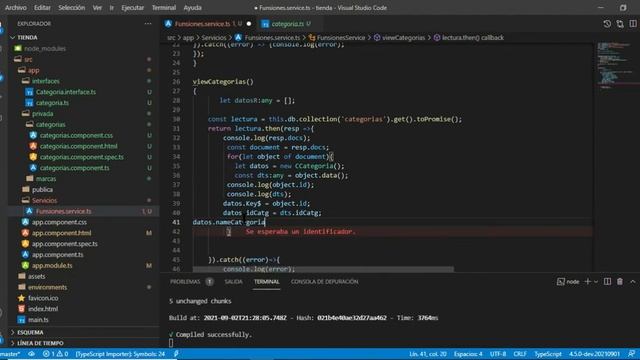
Task: Expand the assets folder
Action: click(x=36, y=276)
